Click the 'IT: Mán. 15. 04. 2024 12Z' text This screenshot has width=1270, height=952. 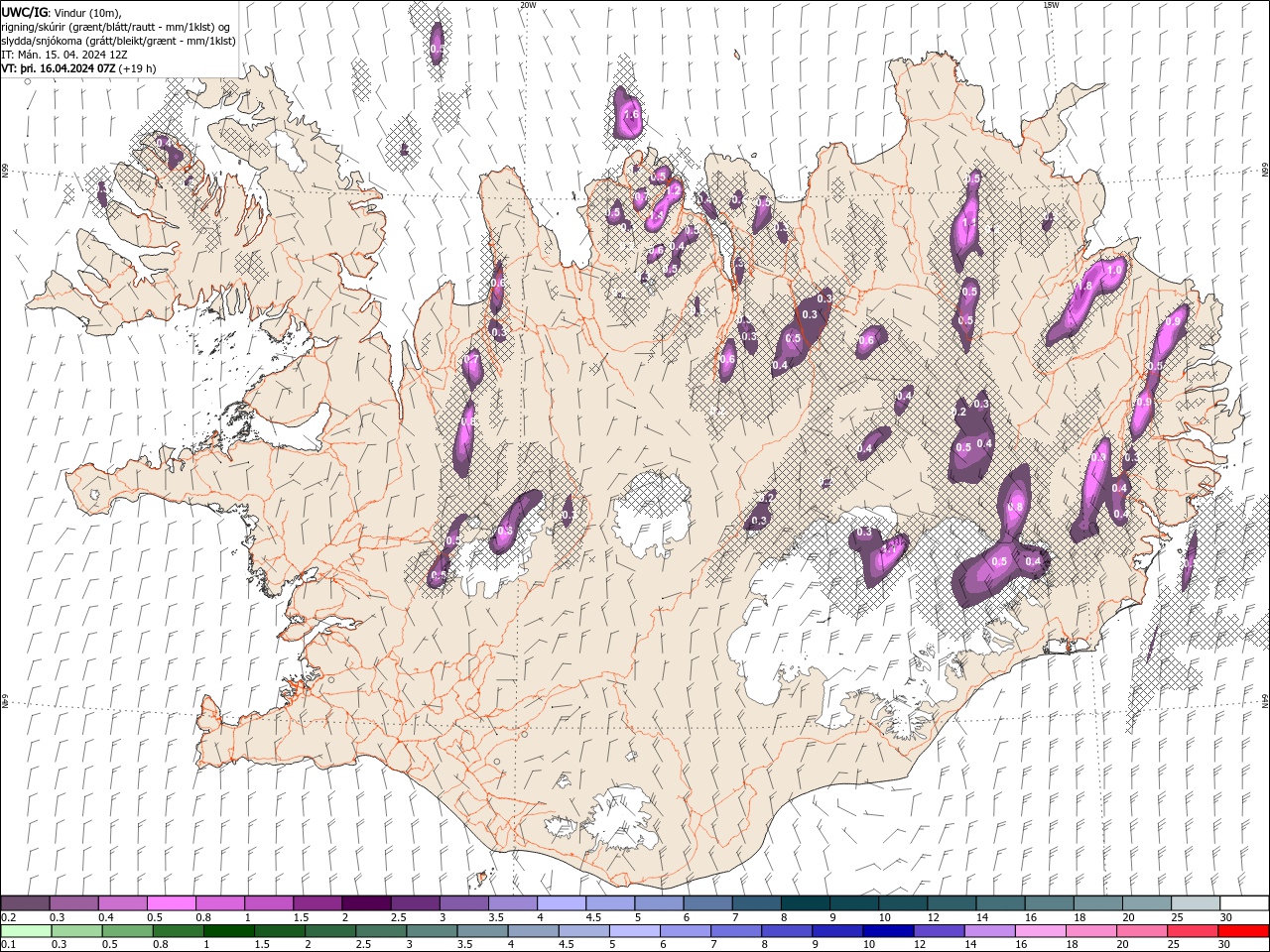(64, 55)
